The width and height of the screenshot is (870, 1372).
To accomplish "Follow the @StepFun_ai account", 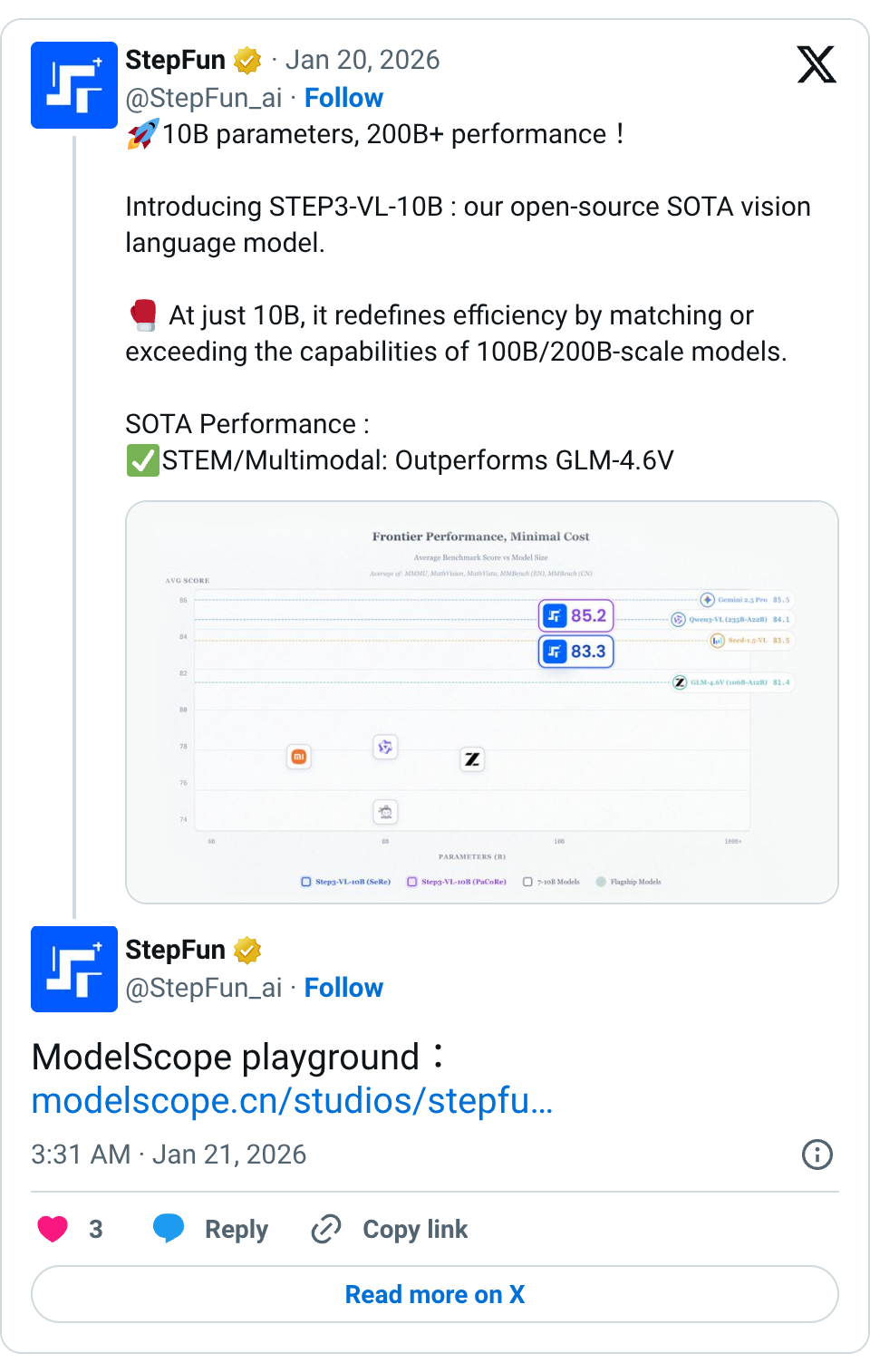I will 343,97.
